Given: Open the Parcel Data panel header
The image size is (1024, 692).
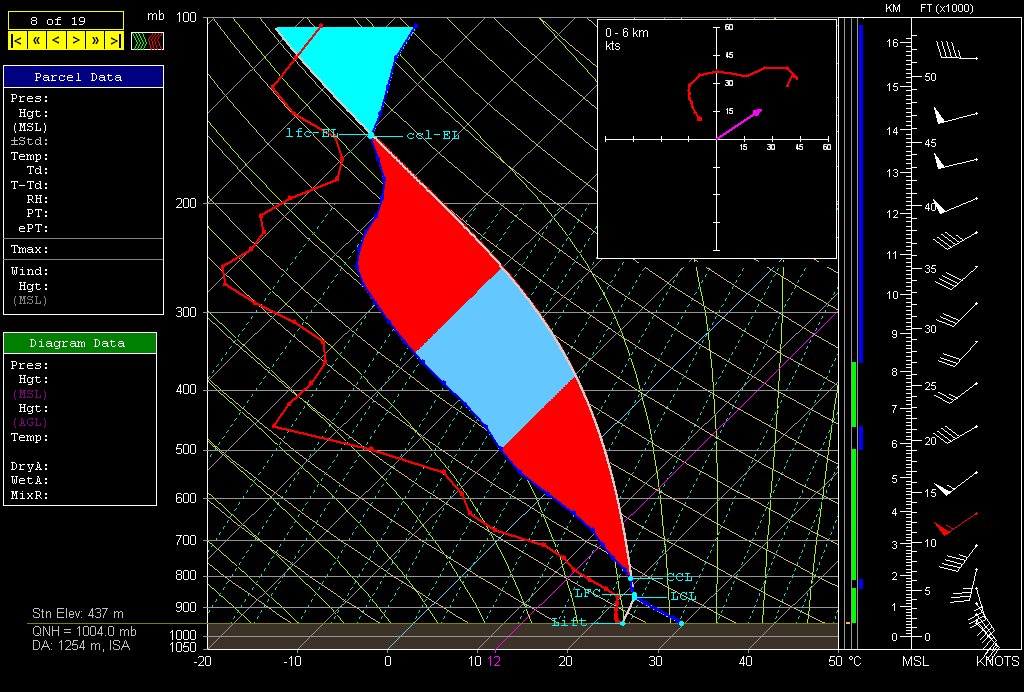Looking at the screenshot, I should tap(83, 77).
